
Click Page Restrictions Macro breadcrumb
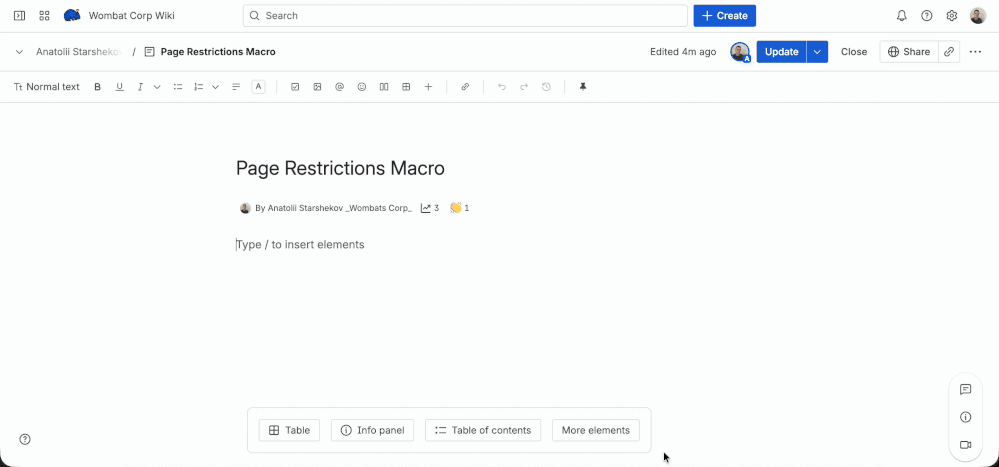[218, 52]
